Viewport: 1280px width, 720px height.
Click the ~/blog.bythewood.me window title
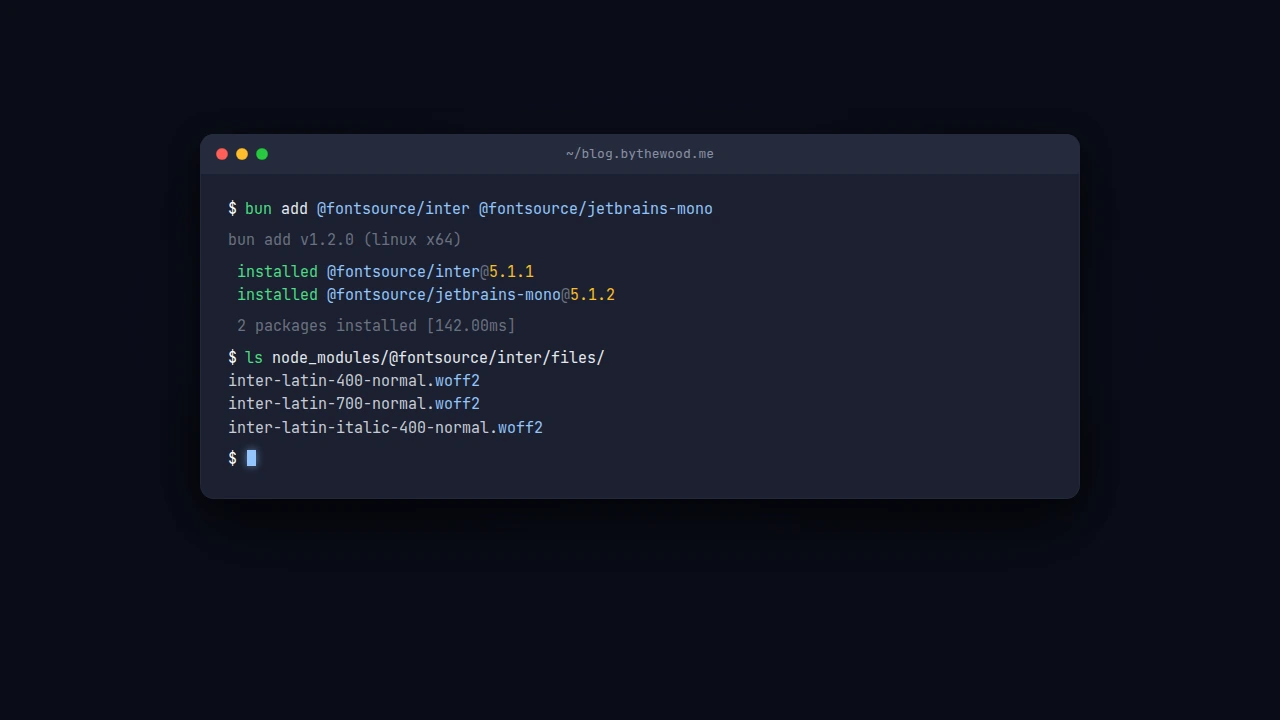coord(640,154)
